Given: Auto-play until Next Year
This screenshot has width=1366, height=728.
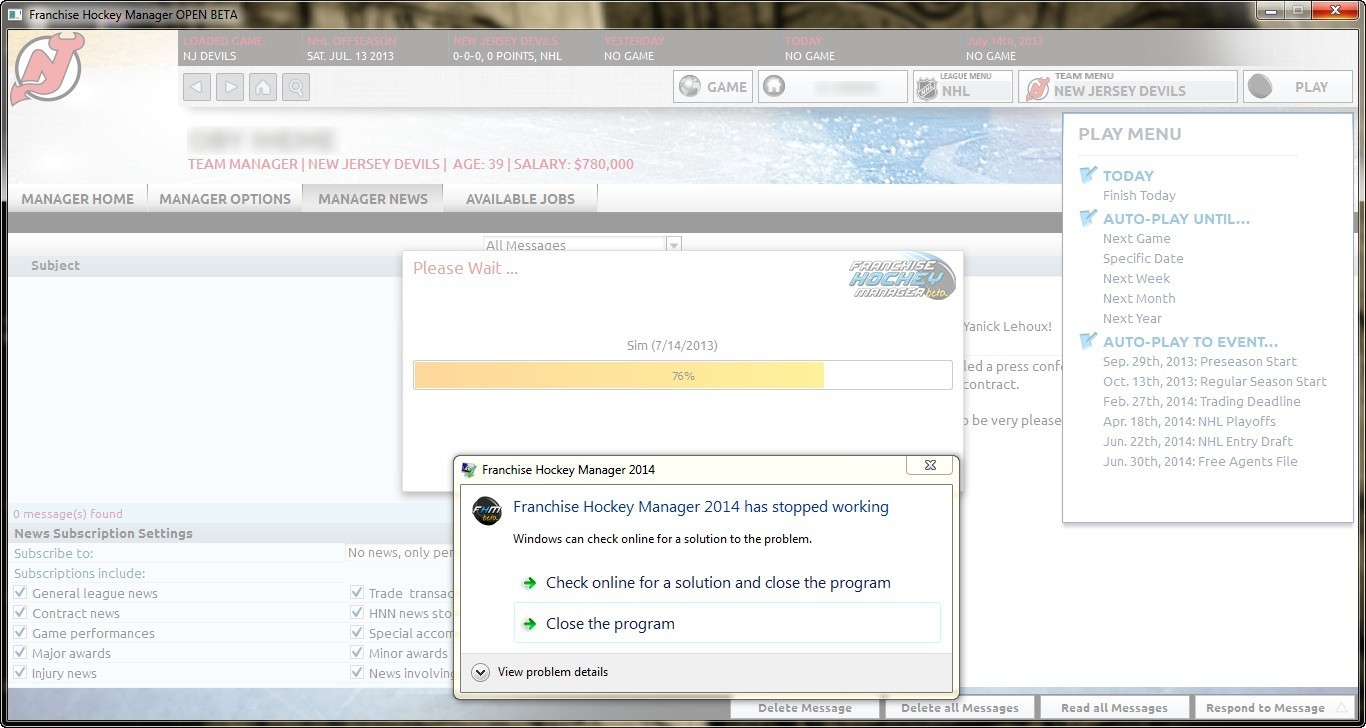Looking at the screenshot, I should [1132, 318].
